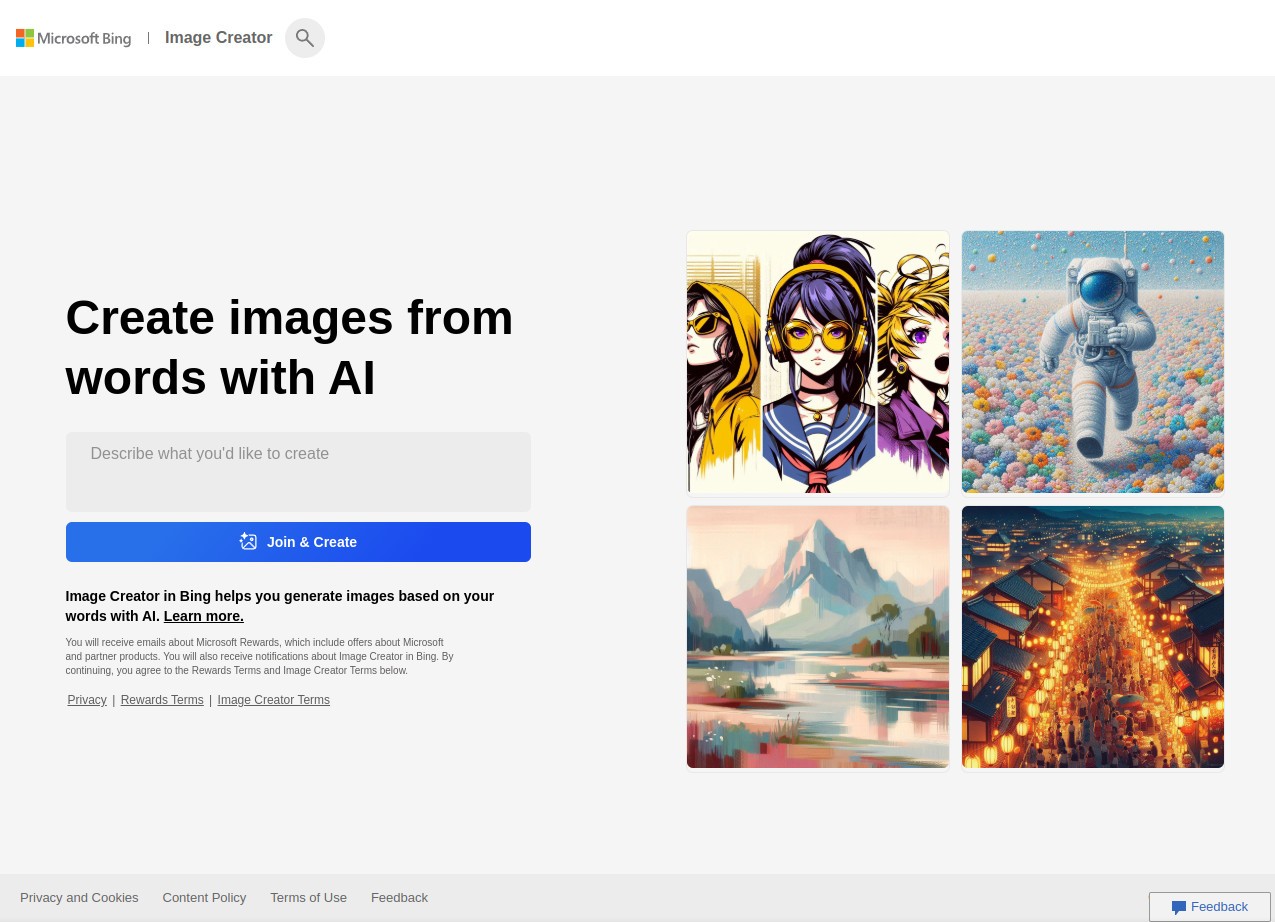Open the Learn more link
This screenshot has height=922, width=1275.
pos(203,616)
